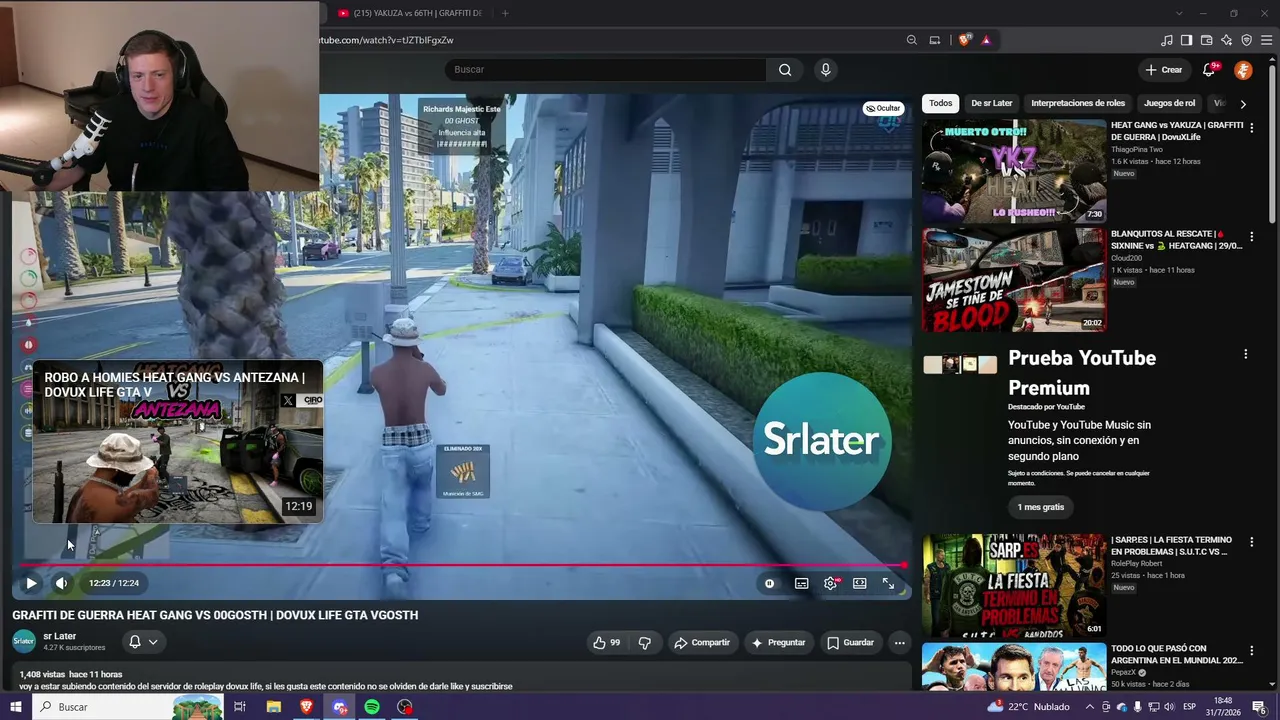Click the Compartir share button
The height and width of the screenshot is (720, 1280).
[702, 643]
